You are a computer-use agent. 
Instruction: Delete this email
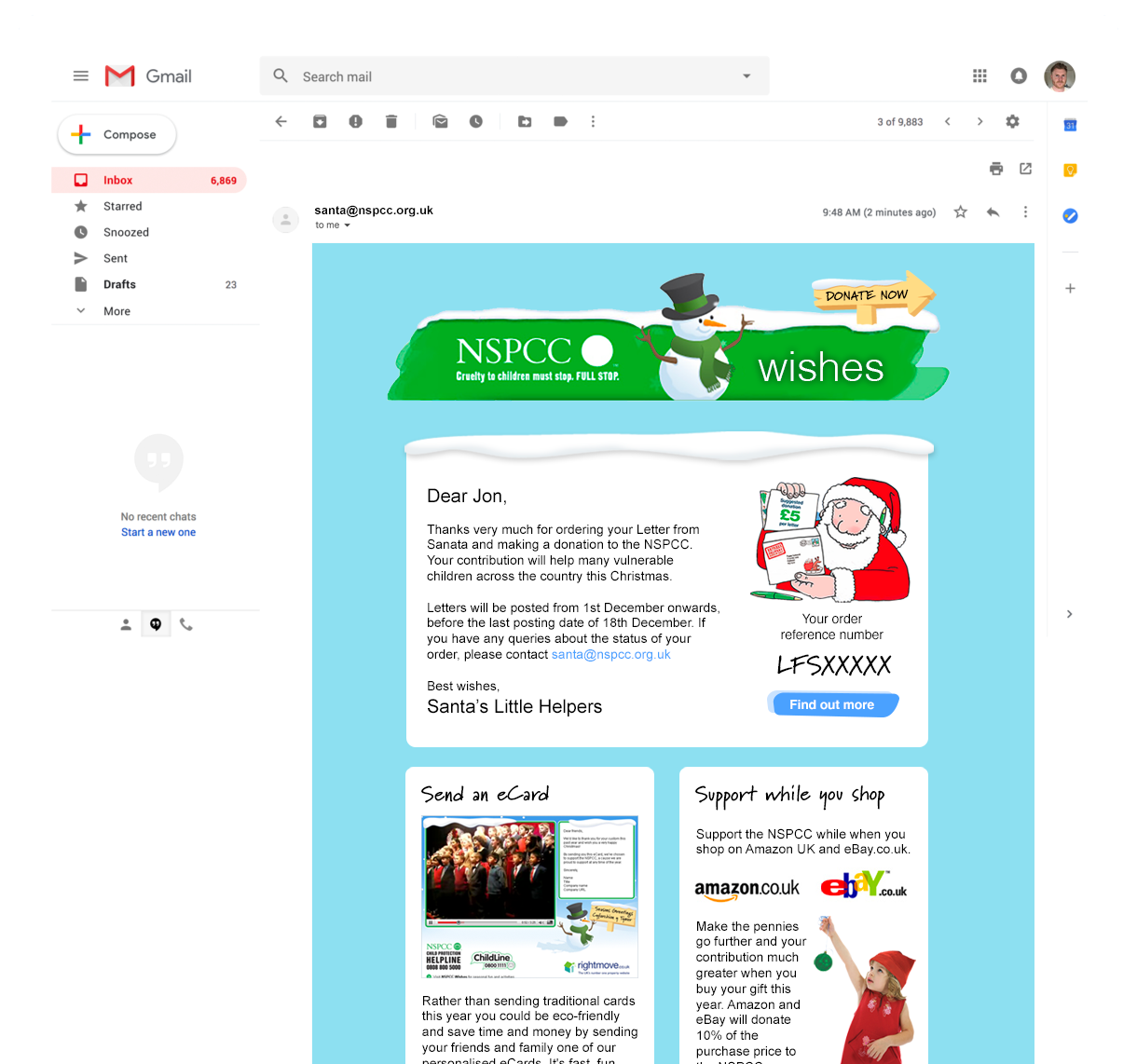click(391, 121)
